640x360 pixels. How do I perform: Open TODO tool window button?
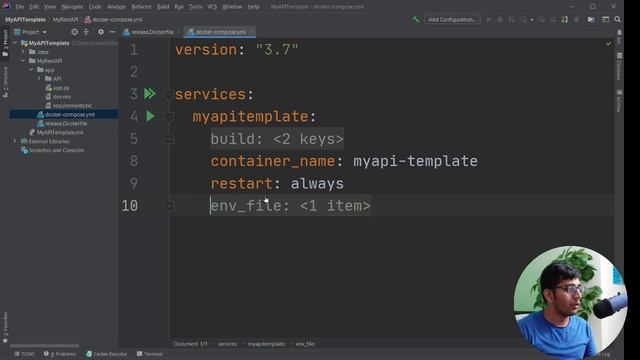pos(24,354)
